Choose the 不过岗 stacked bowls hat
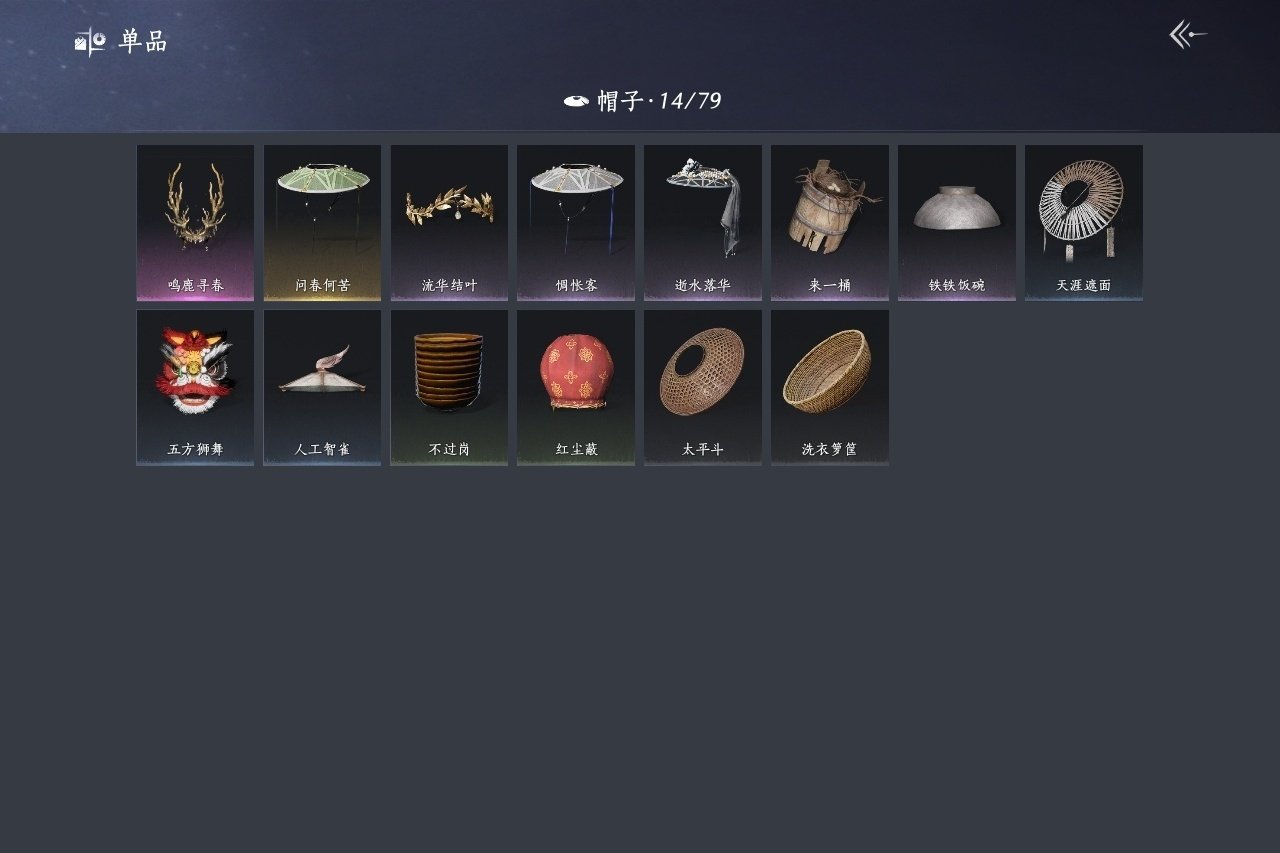The image size is (1280, 853). point(449,388)
